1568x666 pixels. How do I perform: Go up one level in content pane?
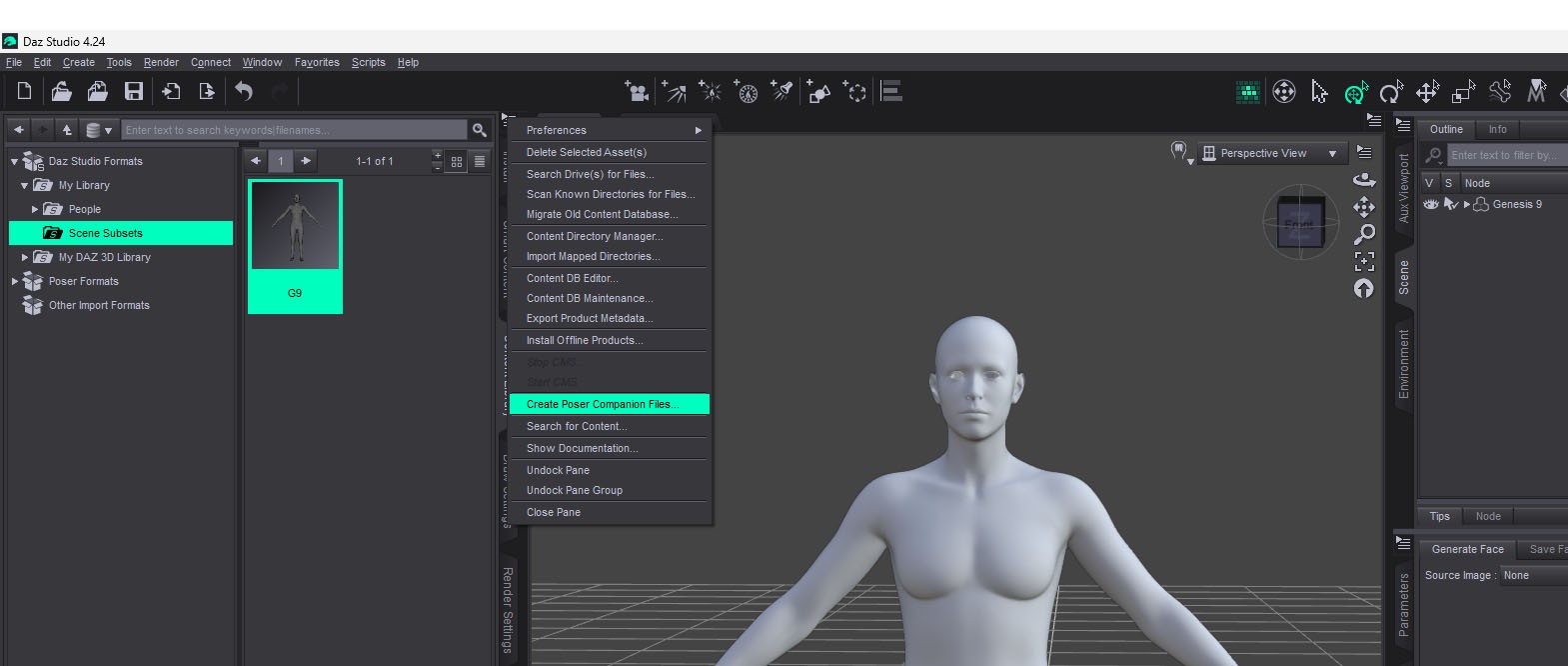click(x=67, y=130)
